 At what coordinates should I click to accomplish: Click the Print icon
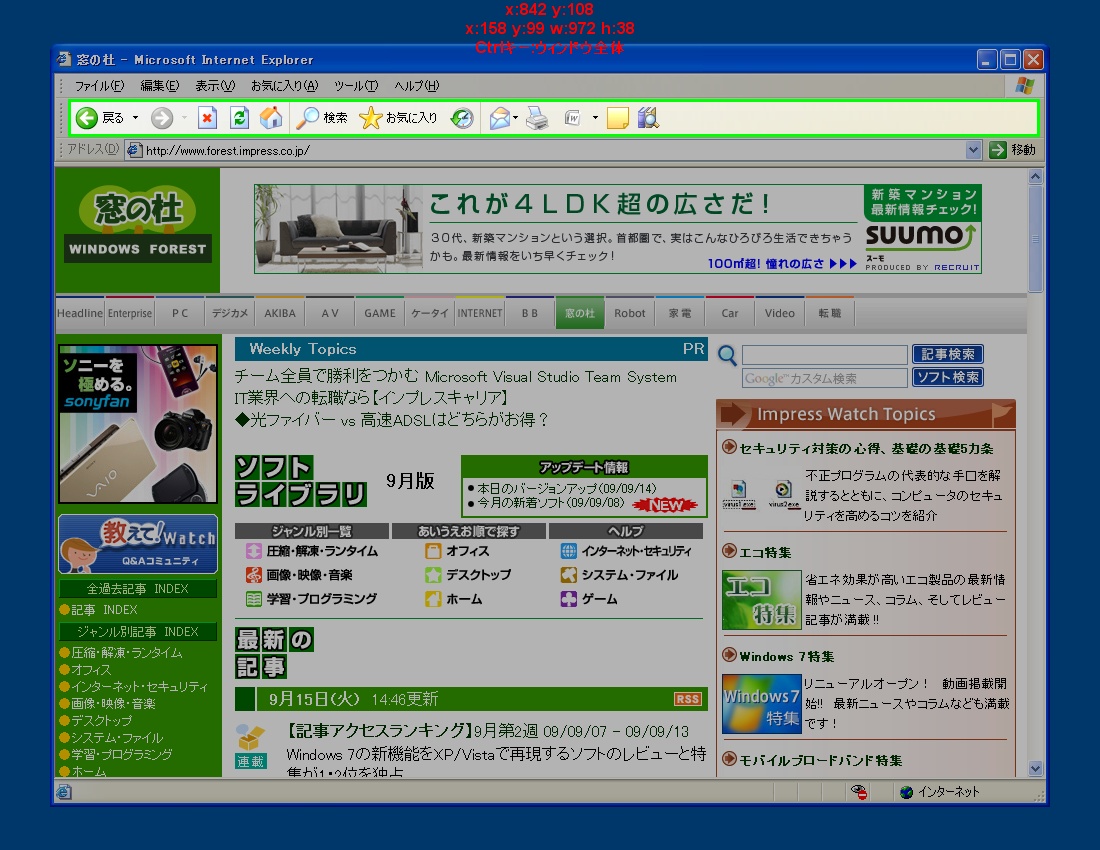click(x=537, y=118)
